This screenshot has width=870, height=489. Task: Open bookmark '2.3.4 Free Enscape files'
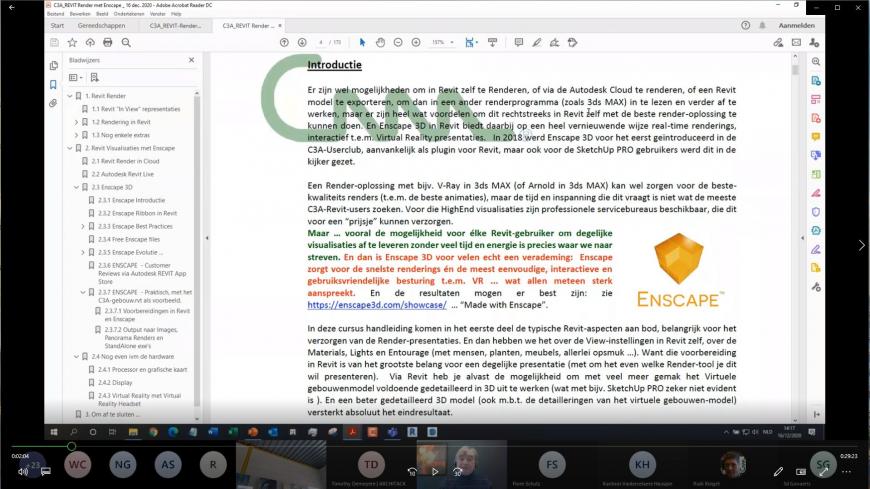click(129, 239)
